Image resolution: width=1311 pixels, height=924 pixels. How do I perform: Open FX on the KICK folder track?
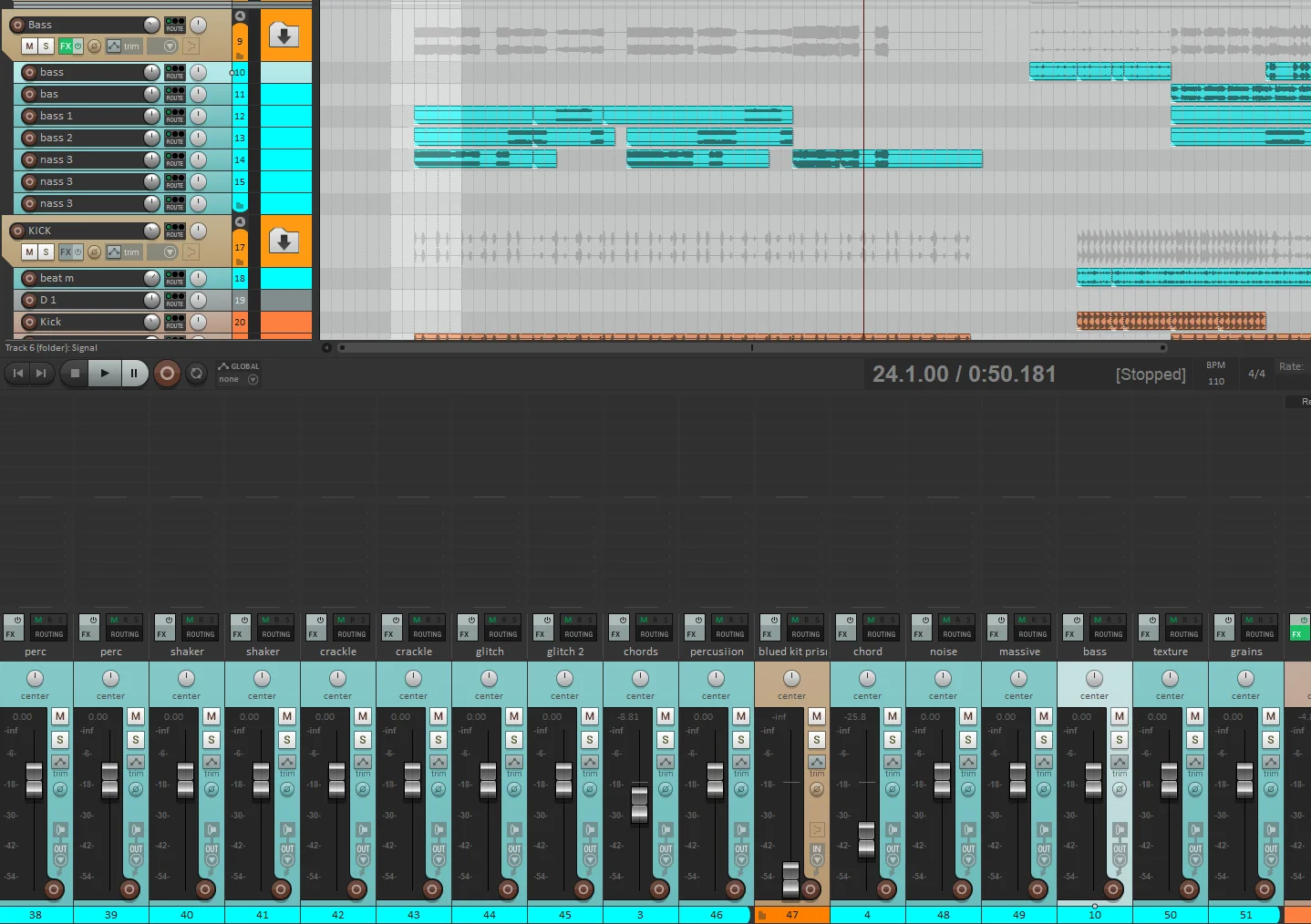(x=66, y=252)
